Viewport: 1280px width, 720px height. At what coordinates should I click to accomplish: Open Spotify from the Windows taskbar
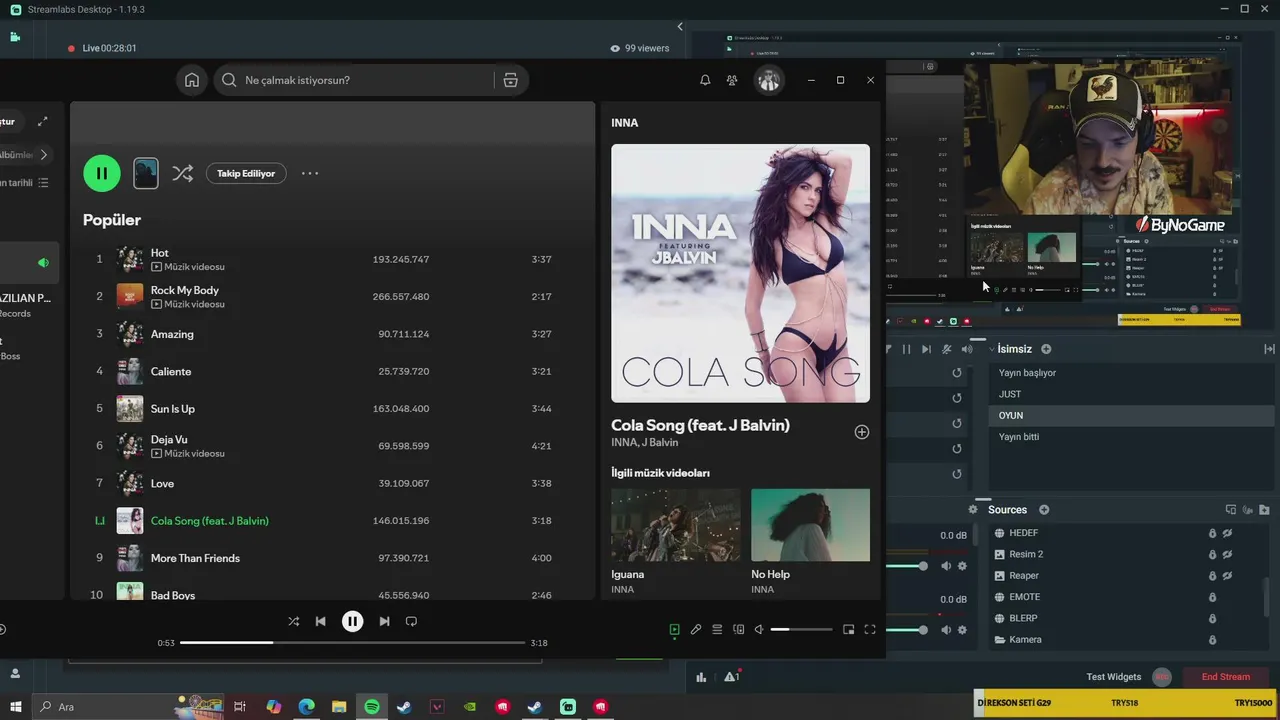pos(371,707)
